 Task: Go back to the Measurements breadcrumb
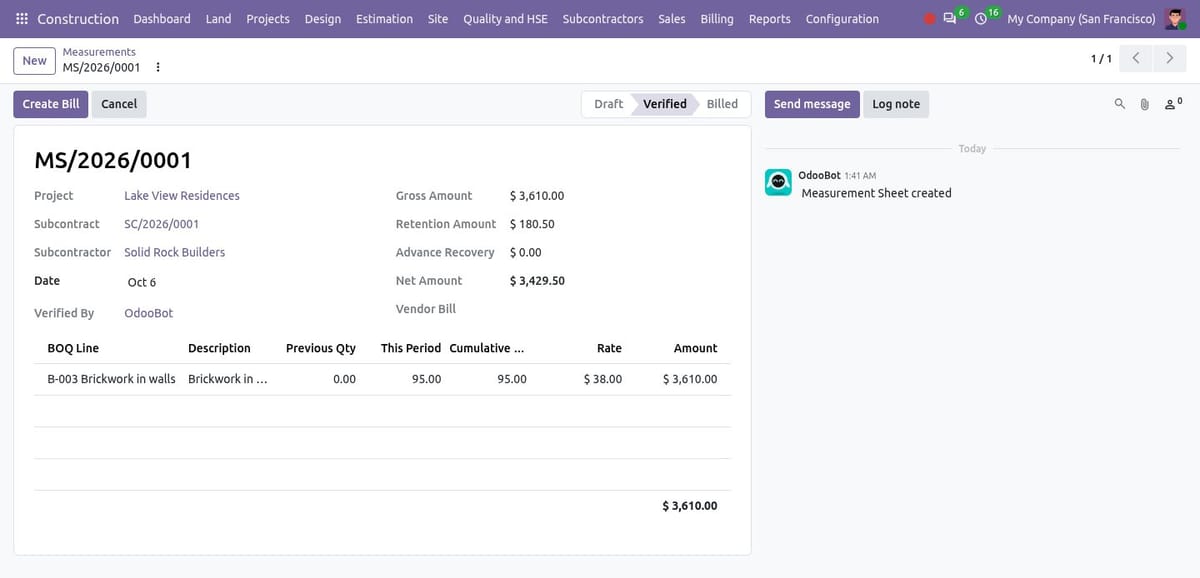coord(99,52)
